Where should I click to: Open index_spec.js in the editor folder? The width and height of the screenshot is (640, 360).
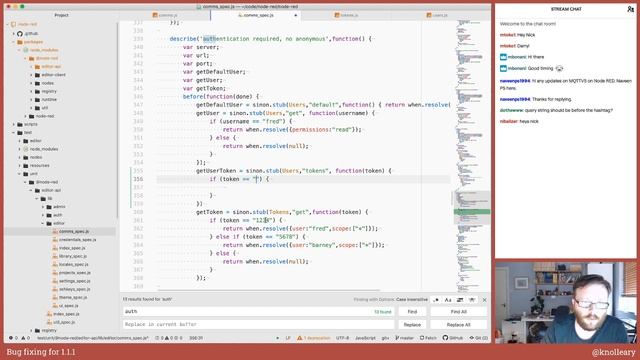click(x=72, y=248)
